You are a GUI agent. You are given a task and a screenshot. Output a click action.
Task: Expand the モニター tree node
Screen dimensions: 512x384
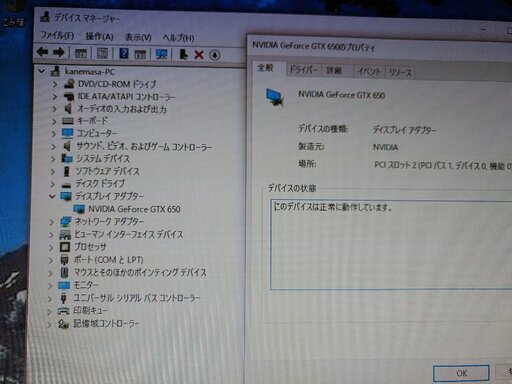pos(50,286)
